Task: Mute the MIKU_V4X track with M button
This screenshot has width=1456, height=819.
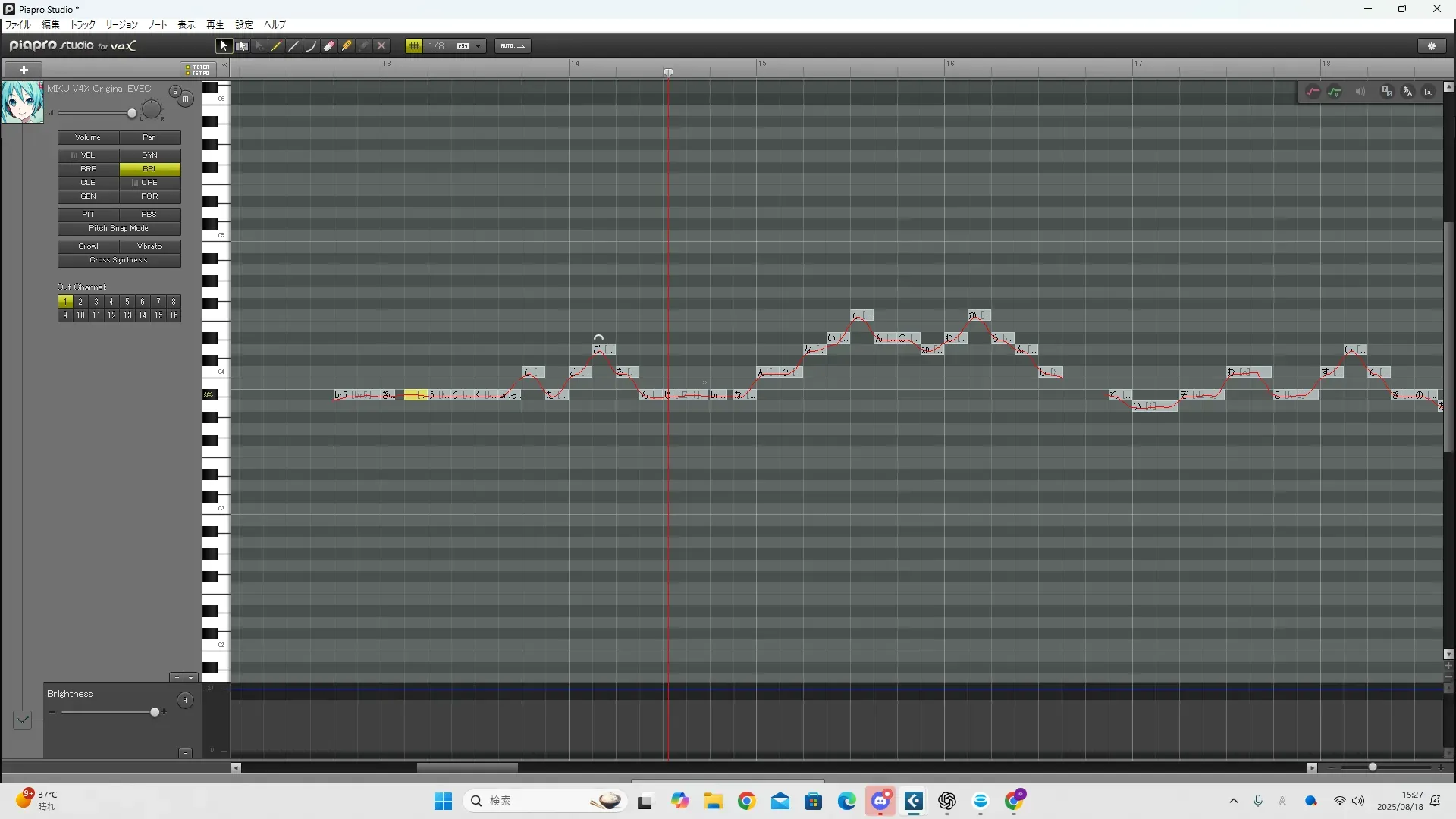Action: click(186, 99)
